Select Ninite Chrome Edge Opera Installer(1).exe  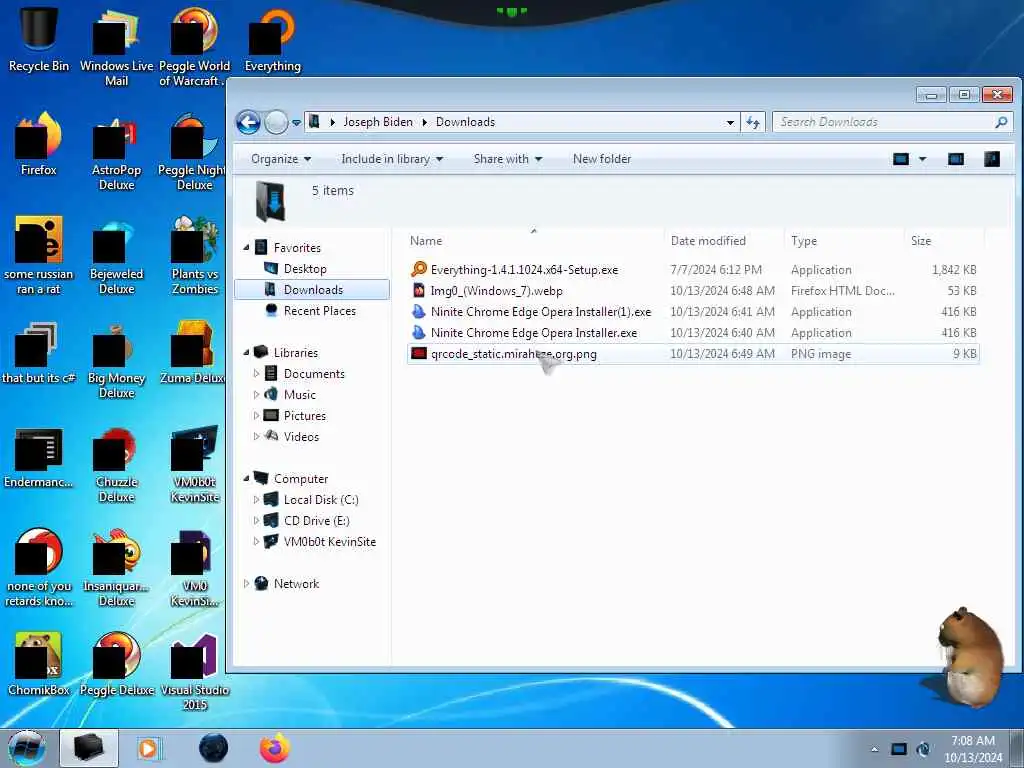tap(541, 312)
